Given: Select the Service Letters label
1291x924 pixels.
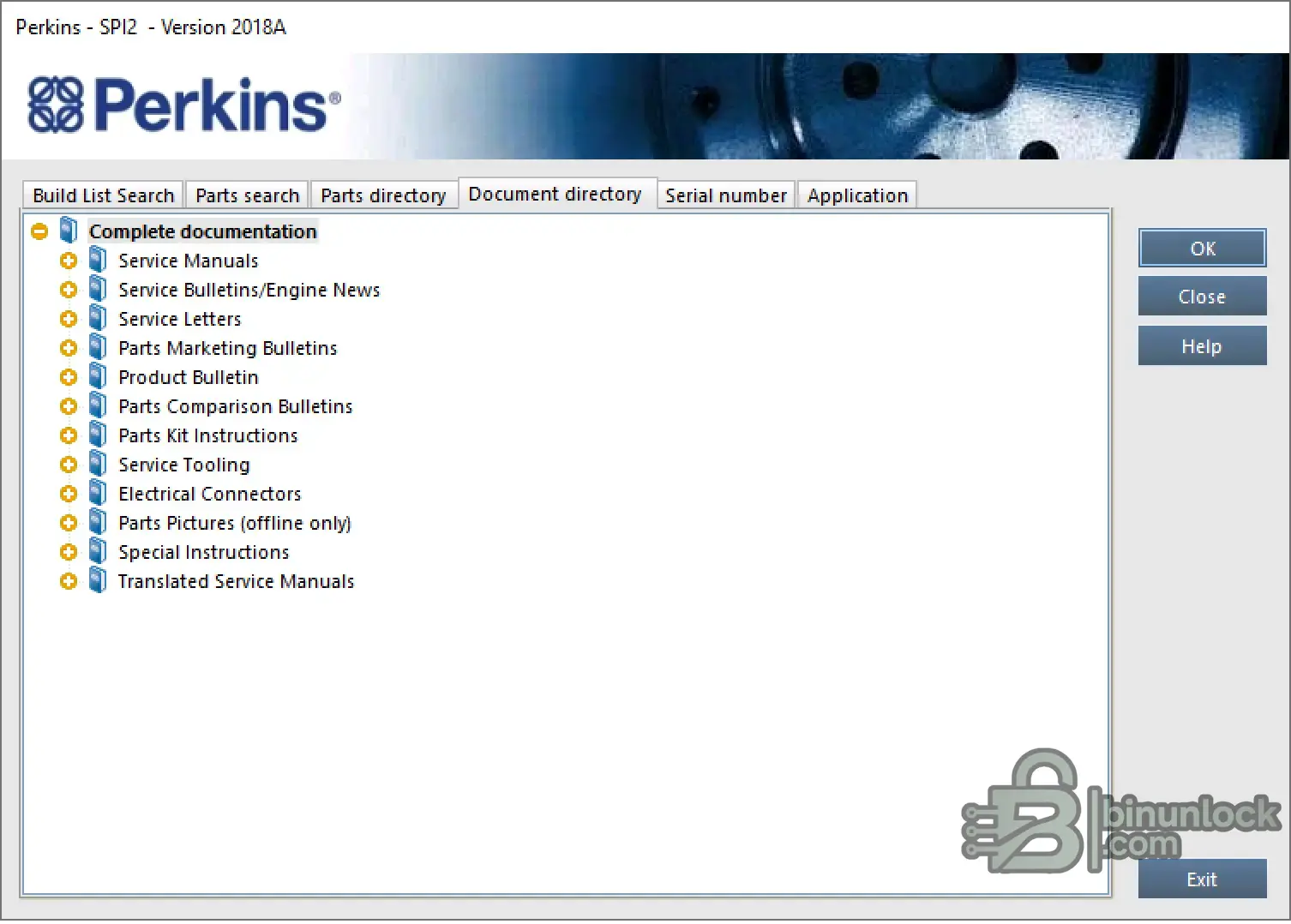Looking at the screenshot, I should tap(180, 319).
